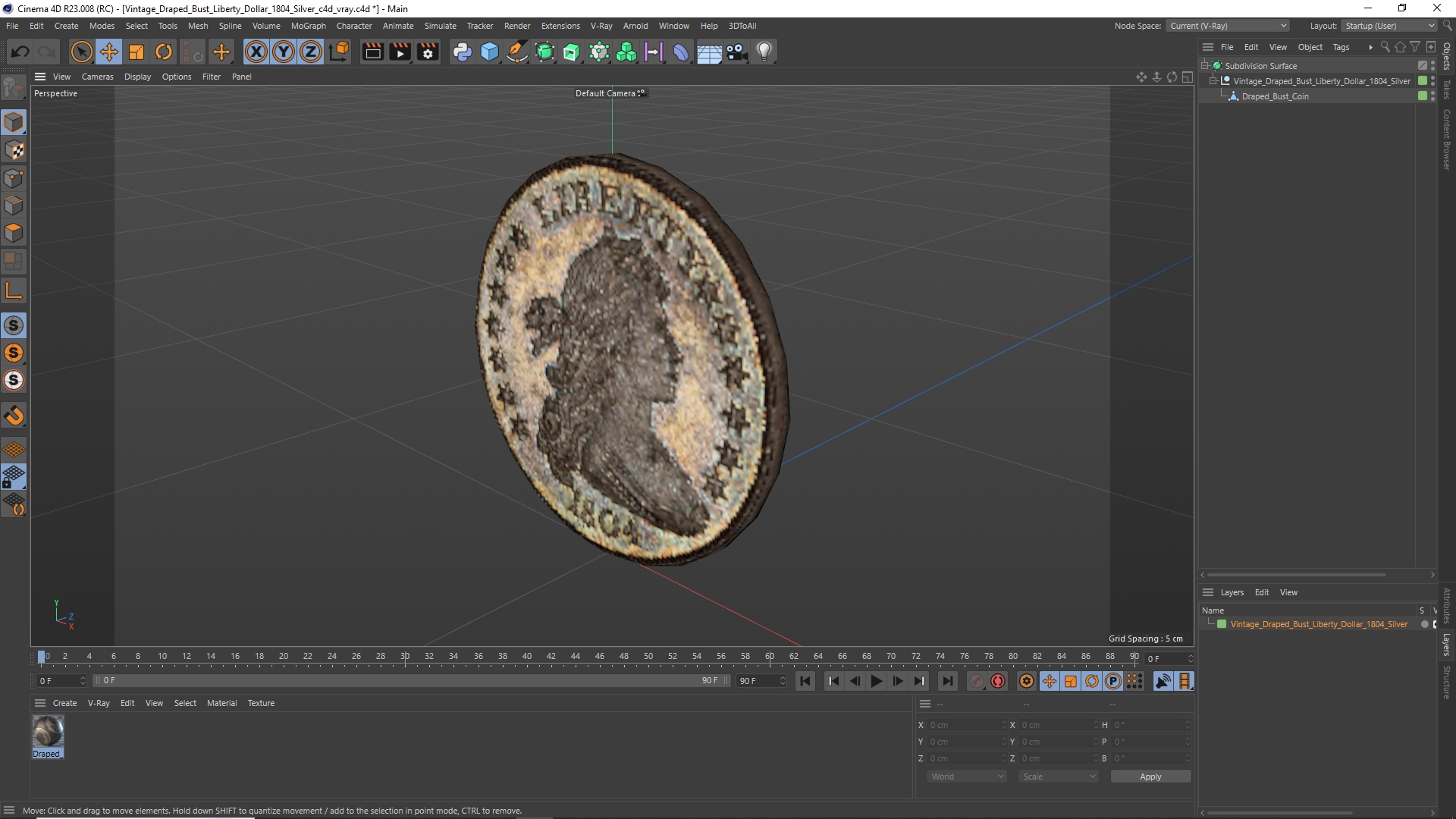Render the active view clapperboard icon
This screenshot has height=819, width=1456.
coord(372,52)
